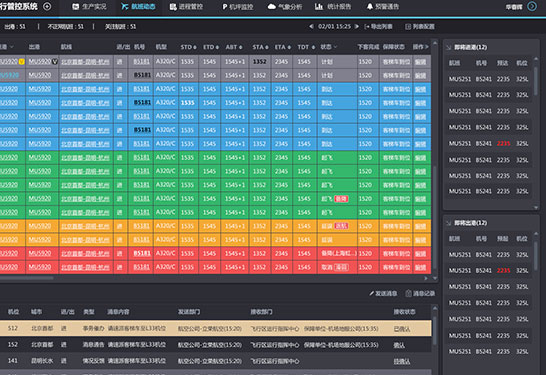Go to previous time with left arrow
Screen dimensions: 546x375
(311, 26)
